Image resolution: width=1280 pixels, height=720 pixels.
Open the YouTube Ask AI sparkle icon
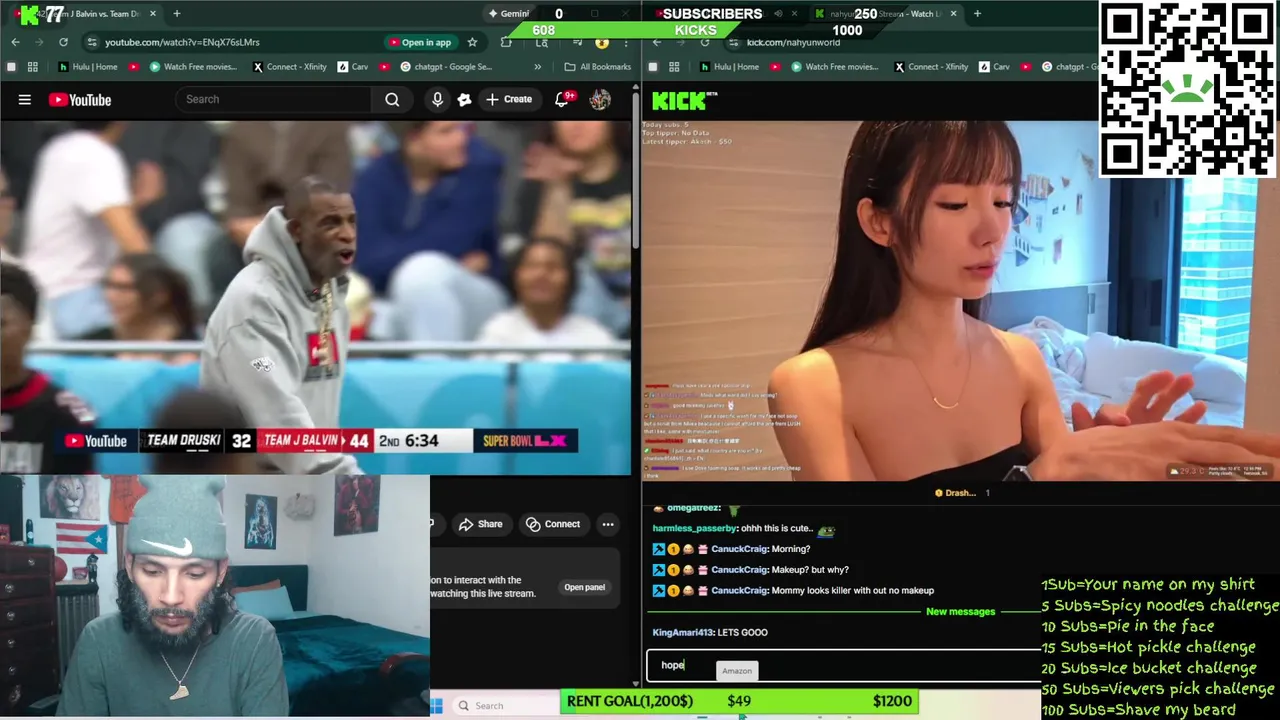point(464,99)
